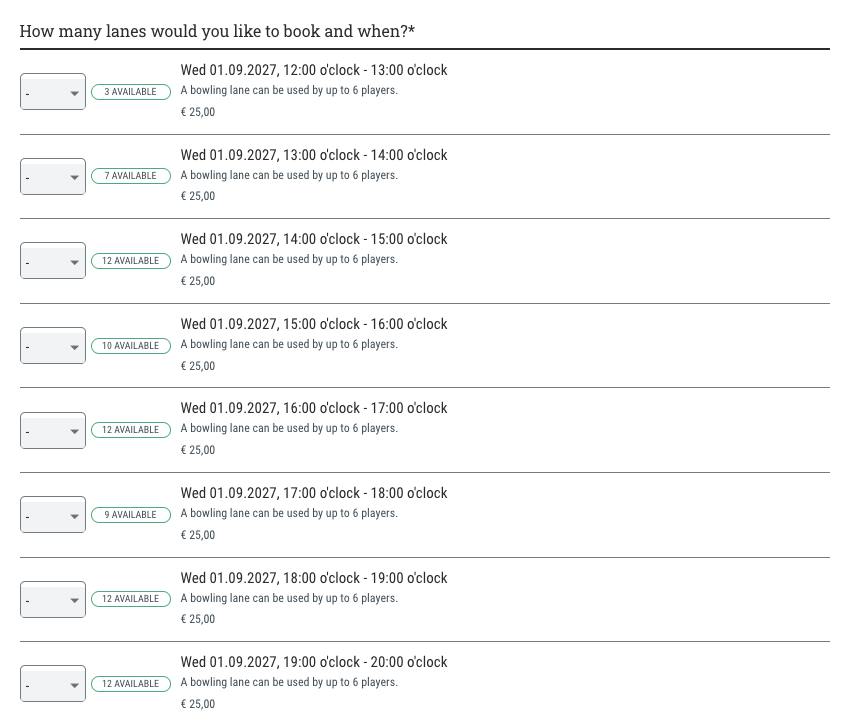The image size is (849, 725).
Task: Click the '9 AVAILABLE' badge for the 17:00 slot
Action: [130, 514]
